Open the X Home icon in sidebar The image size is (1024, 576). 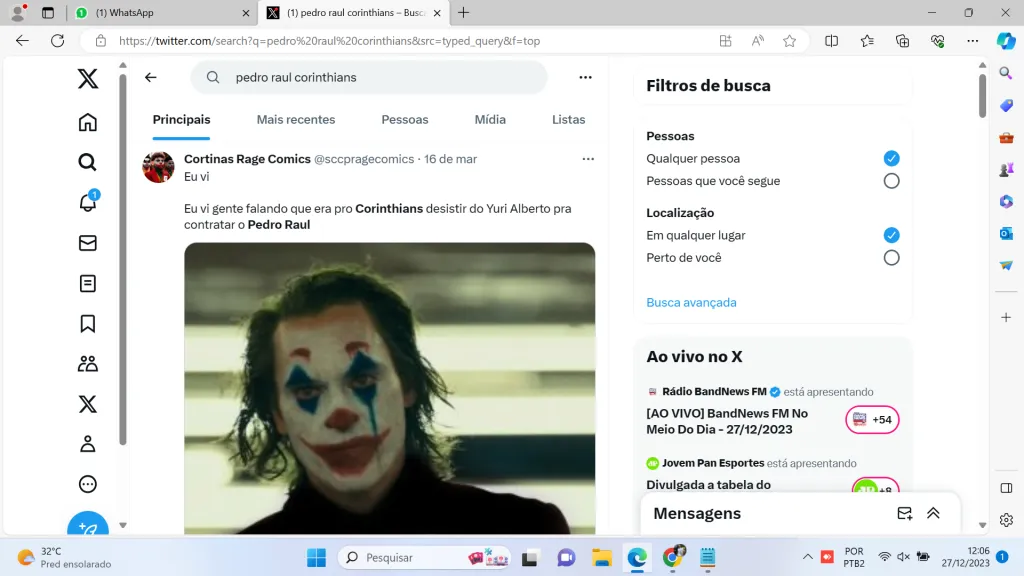(88, 122)
